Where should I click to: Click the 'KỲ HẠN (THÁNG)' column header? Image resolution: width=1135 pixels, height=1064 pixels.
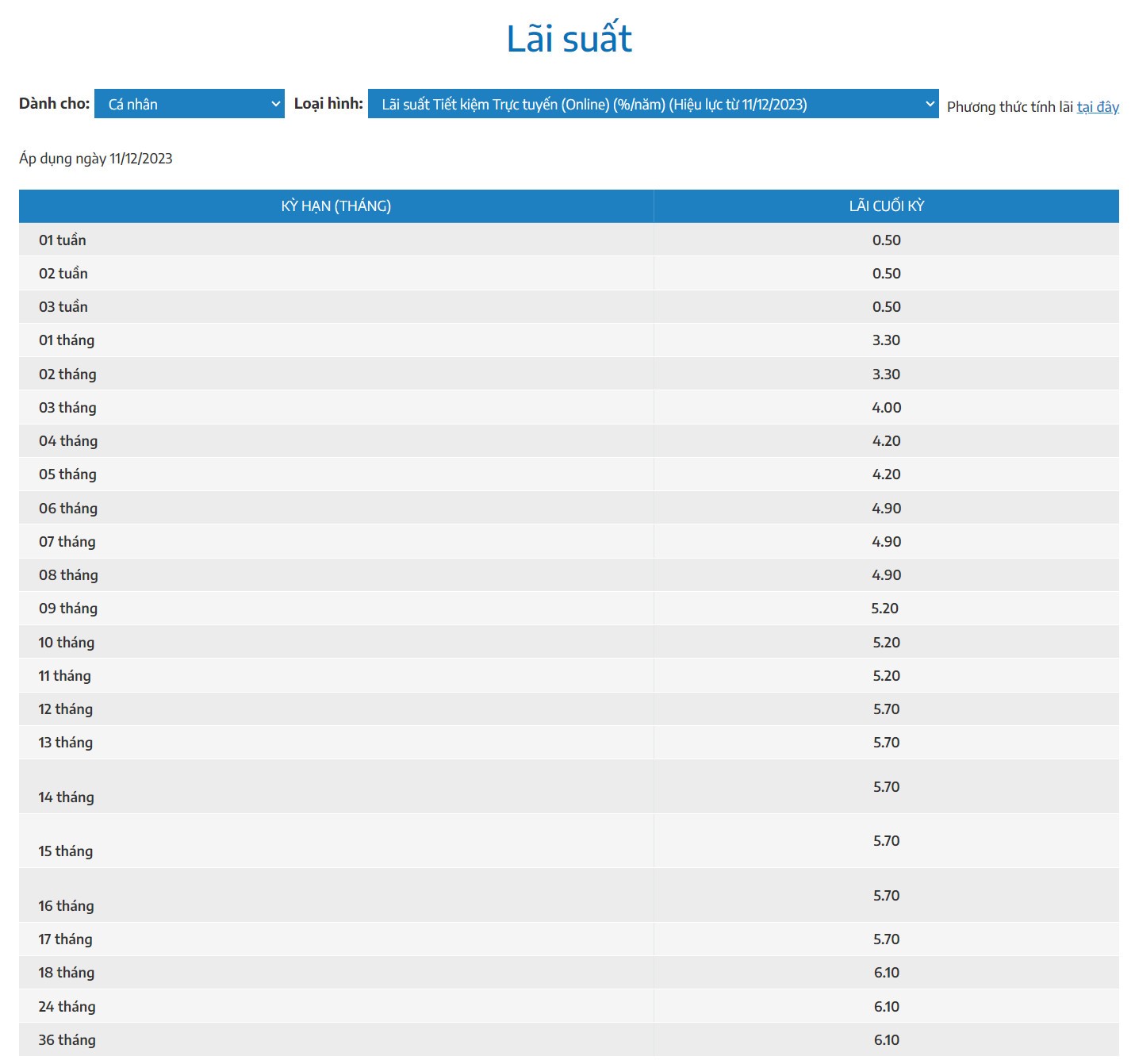pyautogui.click(x=336, y=206)
